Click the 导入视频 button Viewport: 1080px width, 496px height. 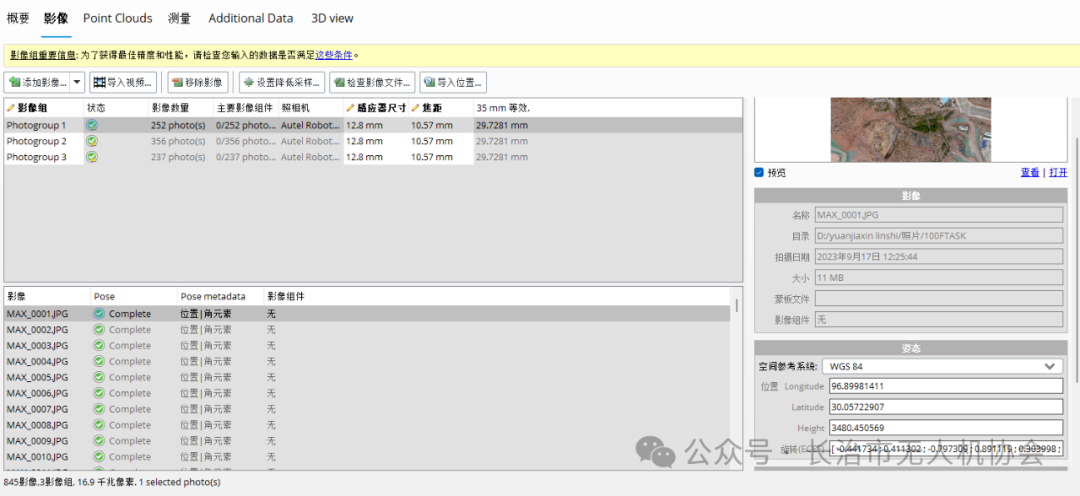tap(123, 83)
